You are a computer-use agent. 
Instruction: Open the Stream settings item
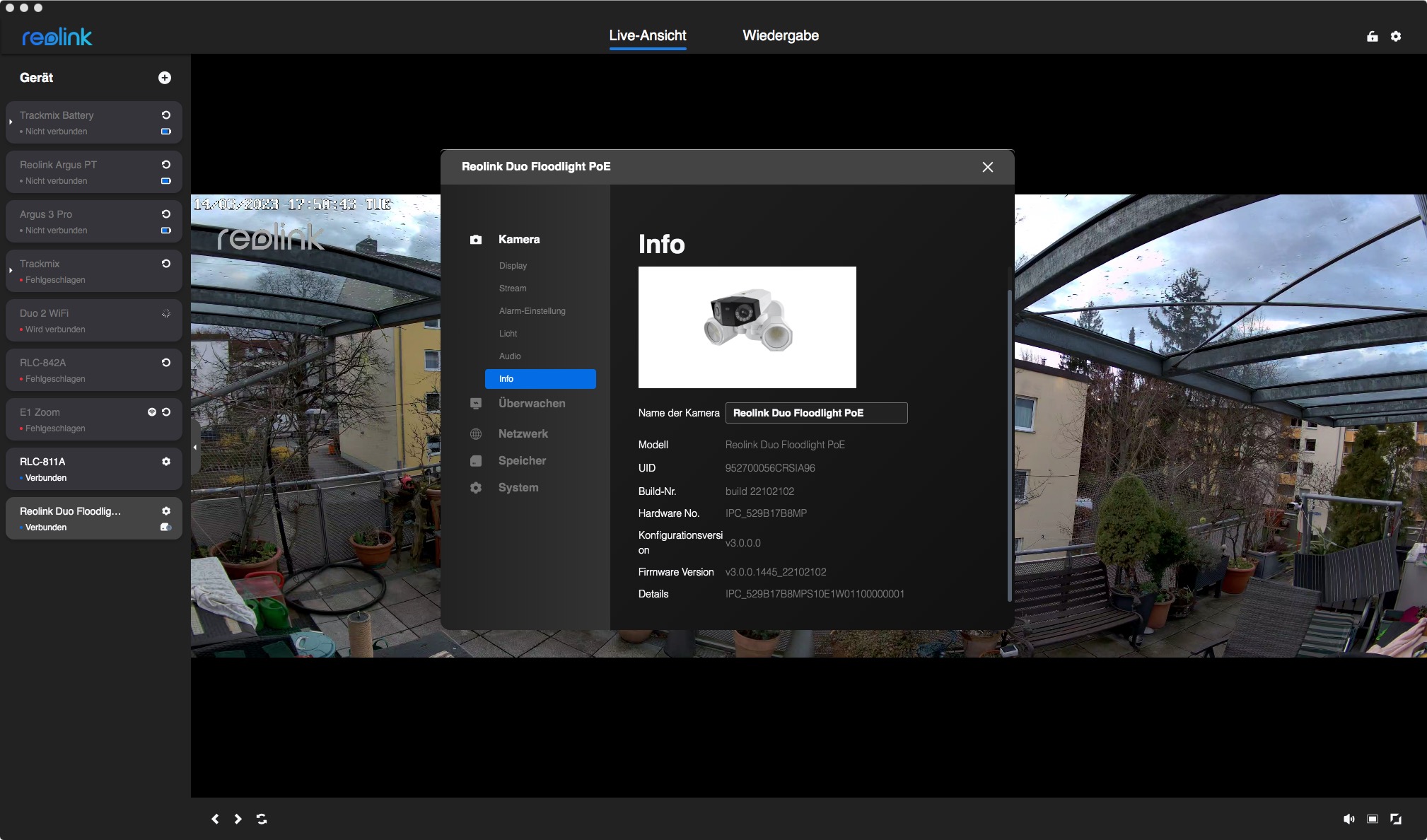coord(512,288)
